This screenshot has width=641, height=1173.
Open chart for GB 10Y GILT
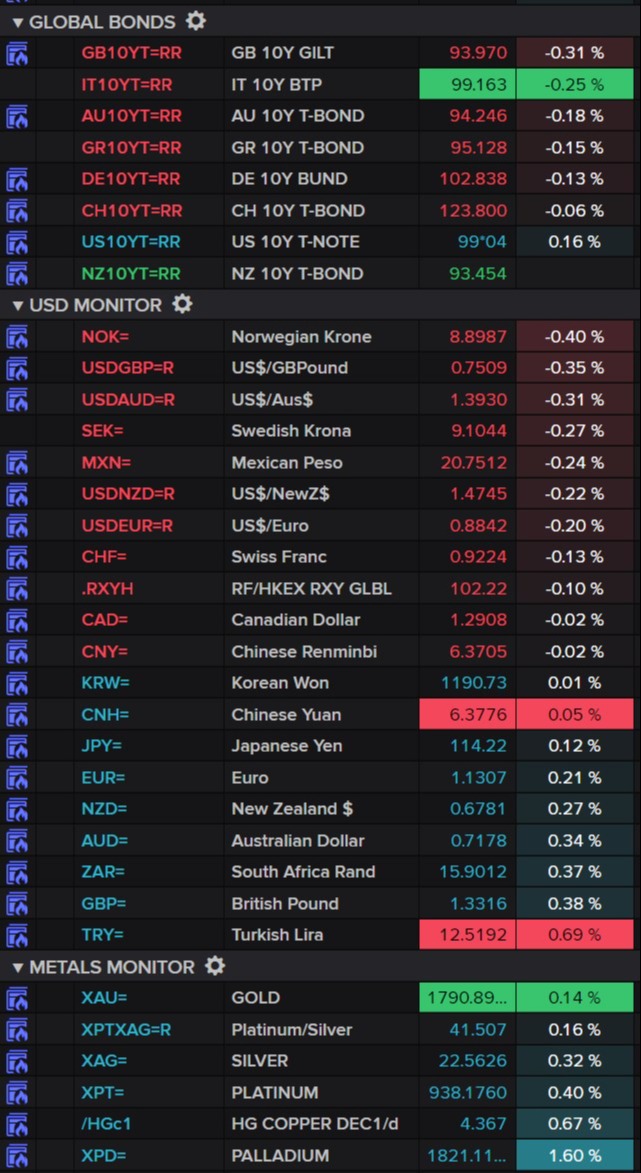pos(15,53)
